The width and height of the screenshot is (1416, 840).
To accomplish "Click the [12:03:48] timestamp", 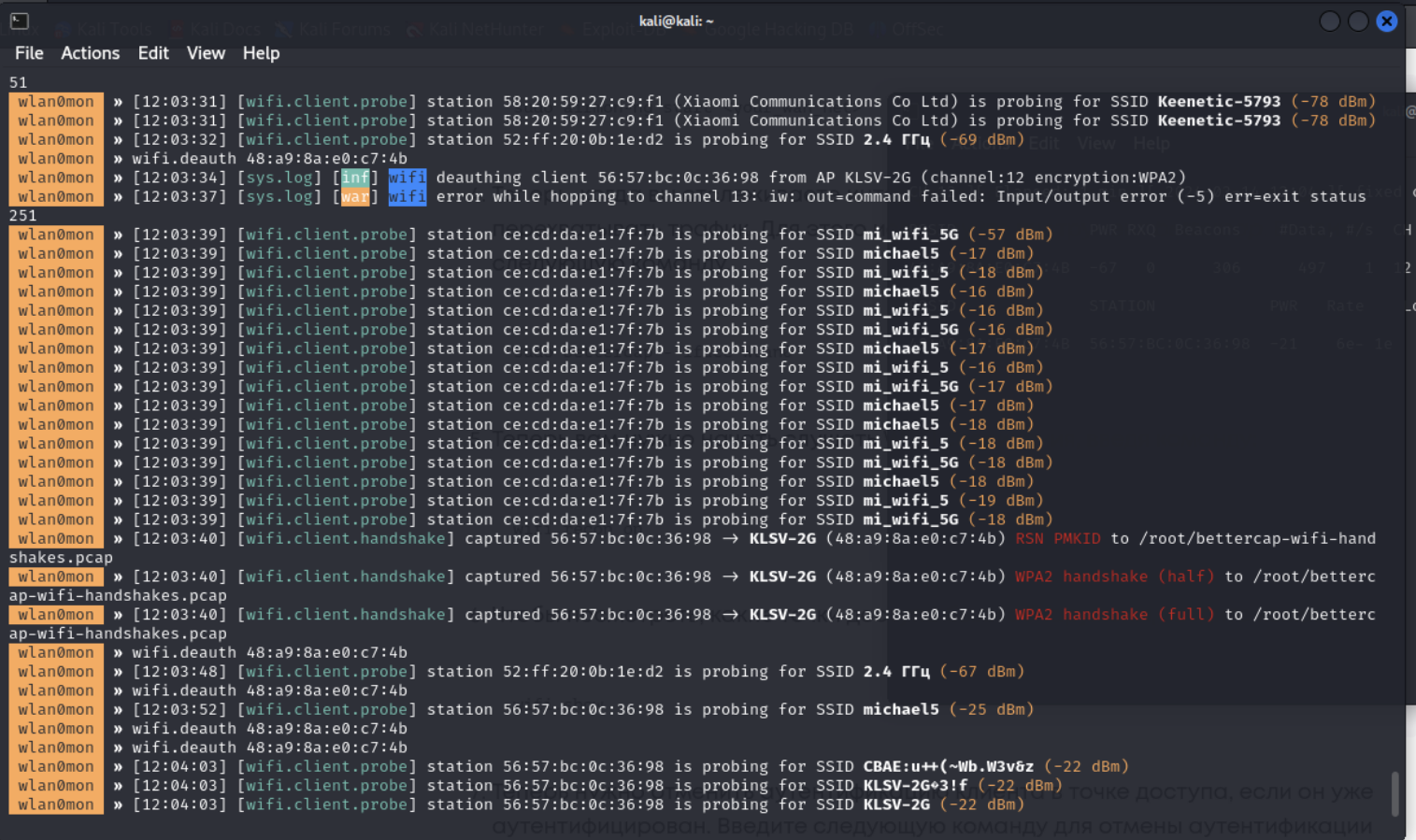I will [179, 671].
